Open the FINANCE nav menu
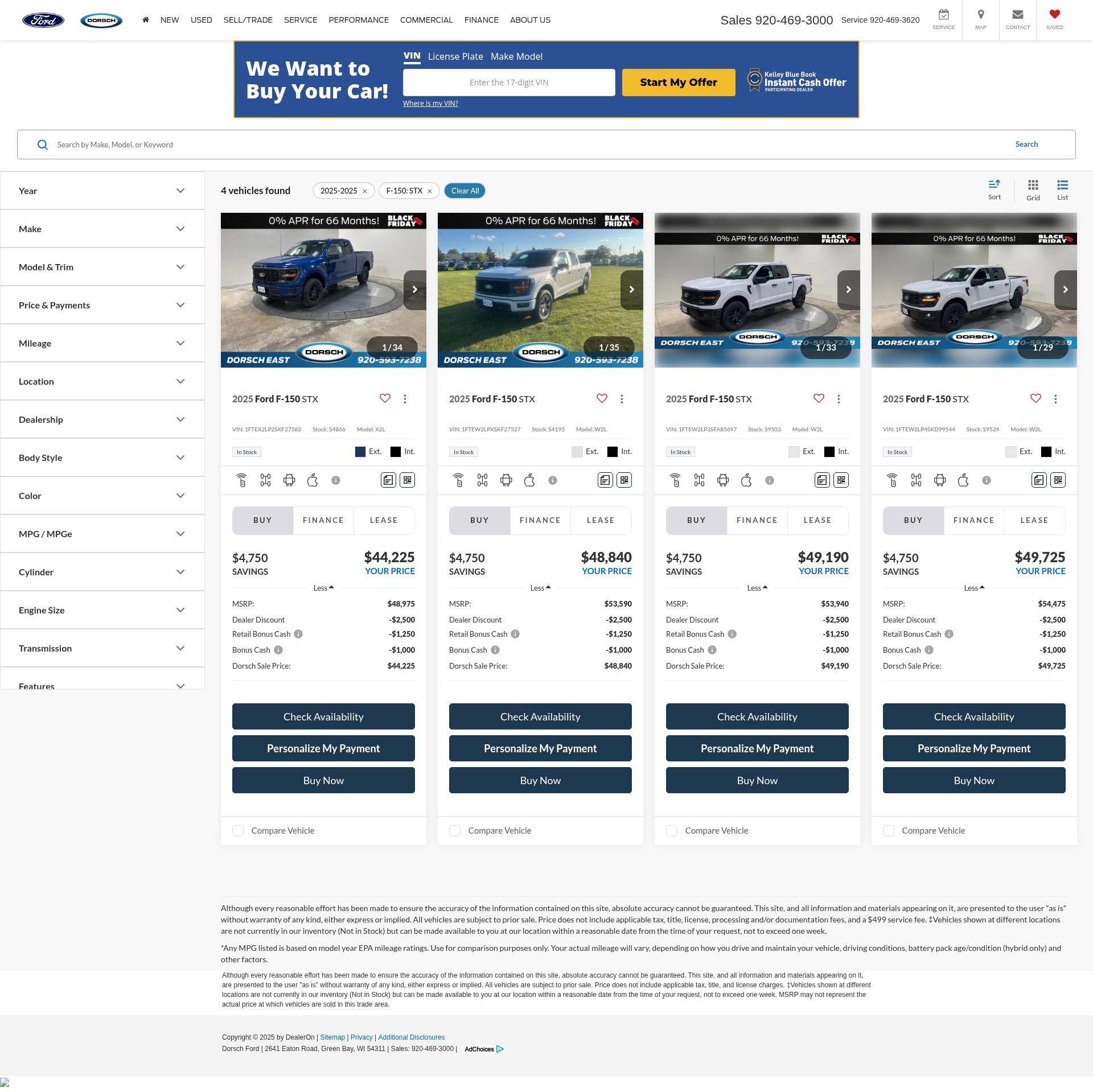1093x1092 pixels. [482, 20]
